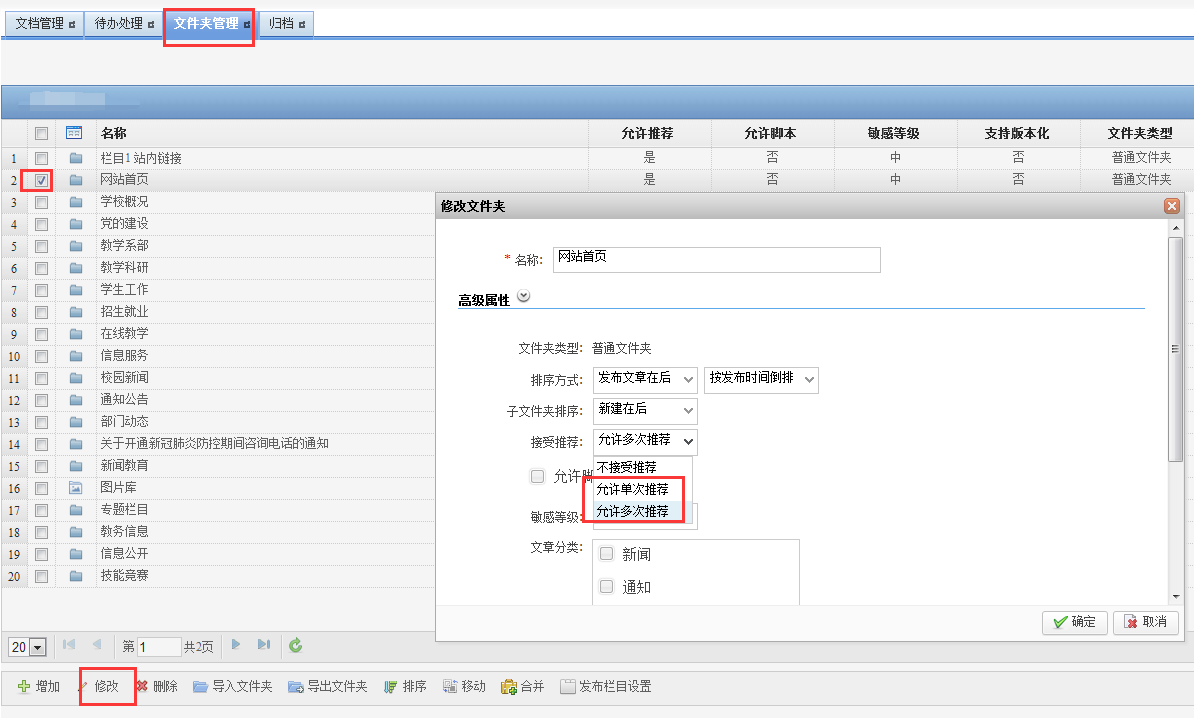Switch to the 文档管理 tab
The height and width of the screenshot is (718, 1194).
tap(46, 24)
